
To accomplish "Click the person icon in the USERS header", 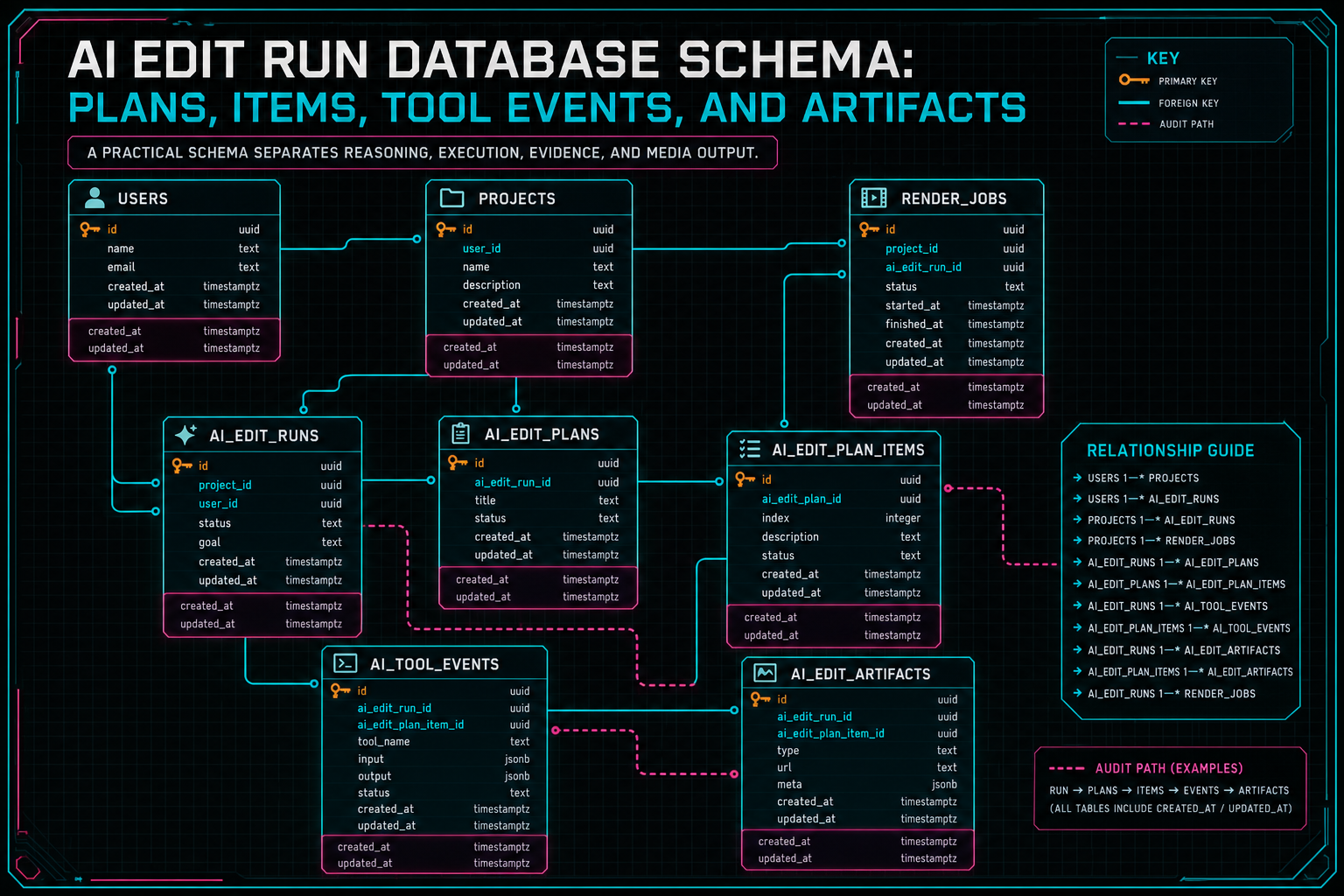I will [94, 198].
